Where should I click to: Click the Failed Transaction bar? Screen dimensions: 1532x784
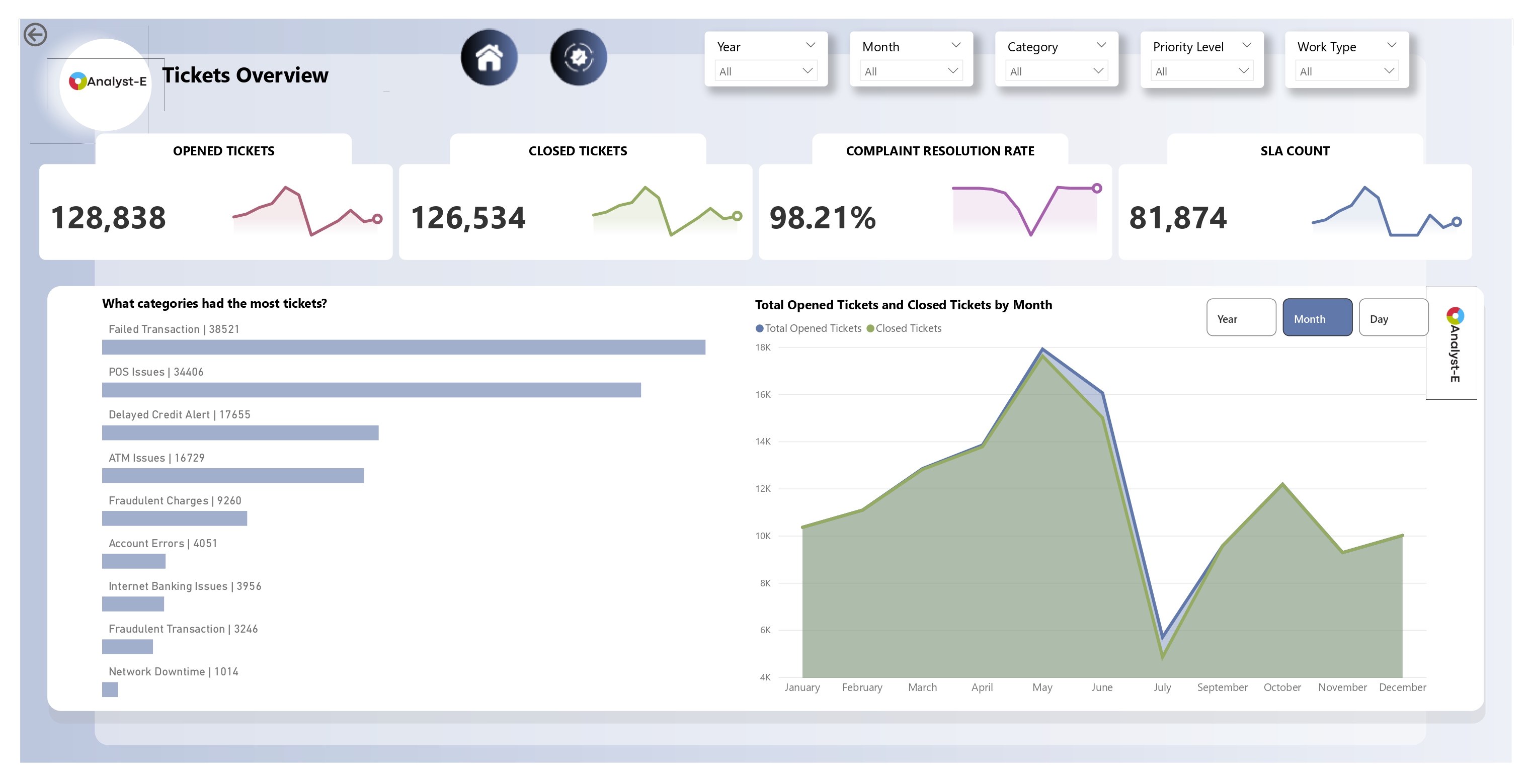(x=403, y=347)
